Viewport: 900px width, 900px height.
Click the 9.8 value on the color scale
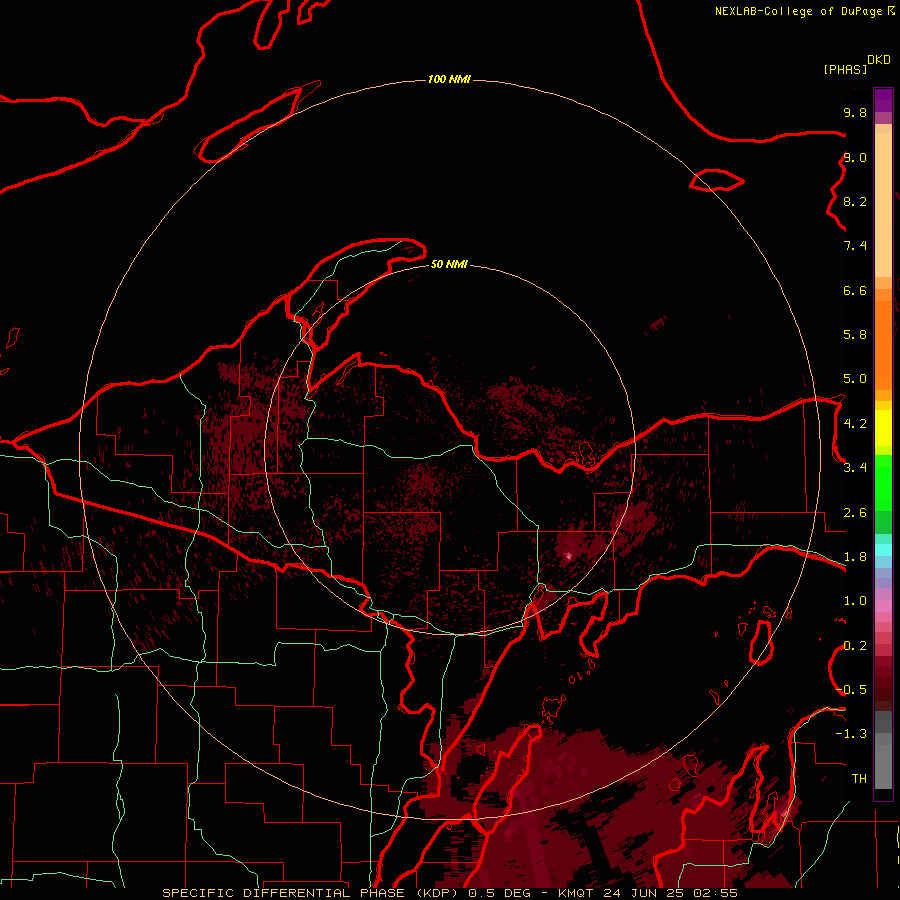point(855,112)
